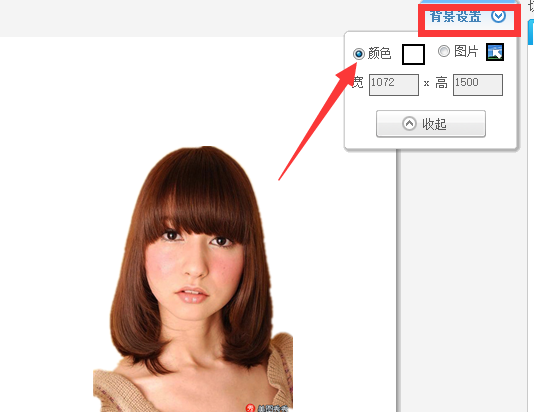Click the 高 height field showing 1500
The height and width of the screenshot is (412, 534).
(477, 85)
